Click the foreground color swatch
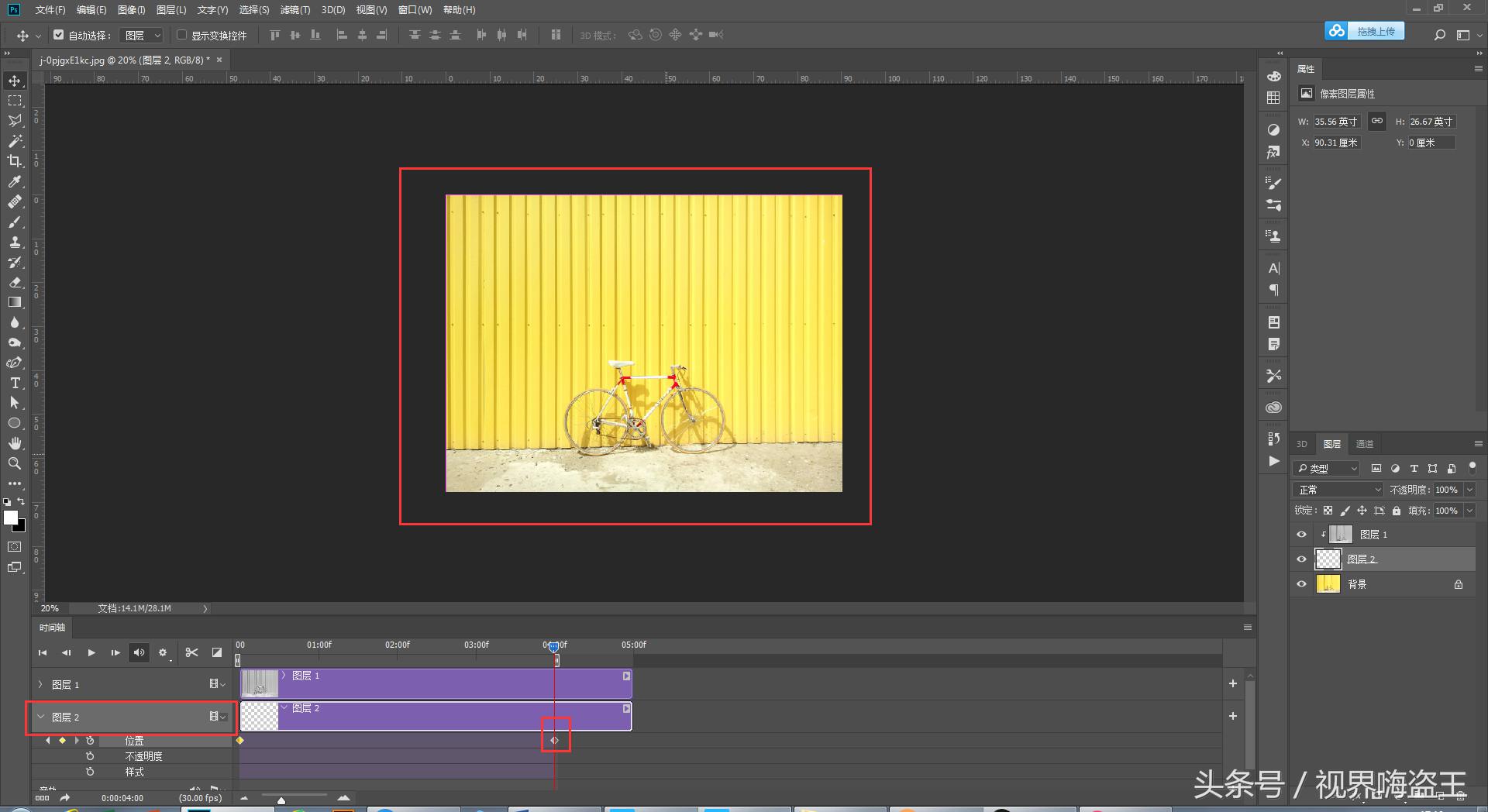This screenshot has width=1488, height=812. (x=11, y=518)
